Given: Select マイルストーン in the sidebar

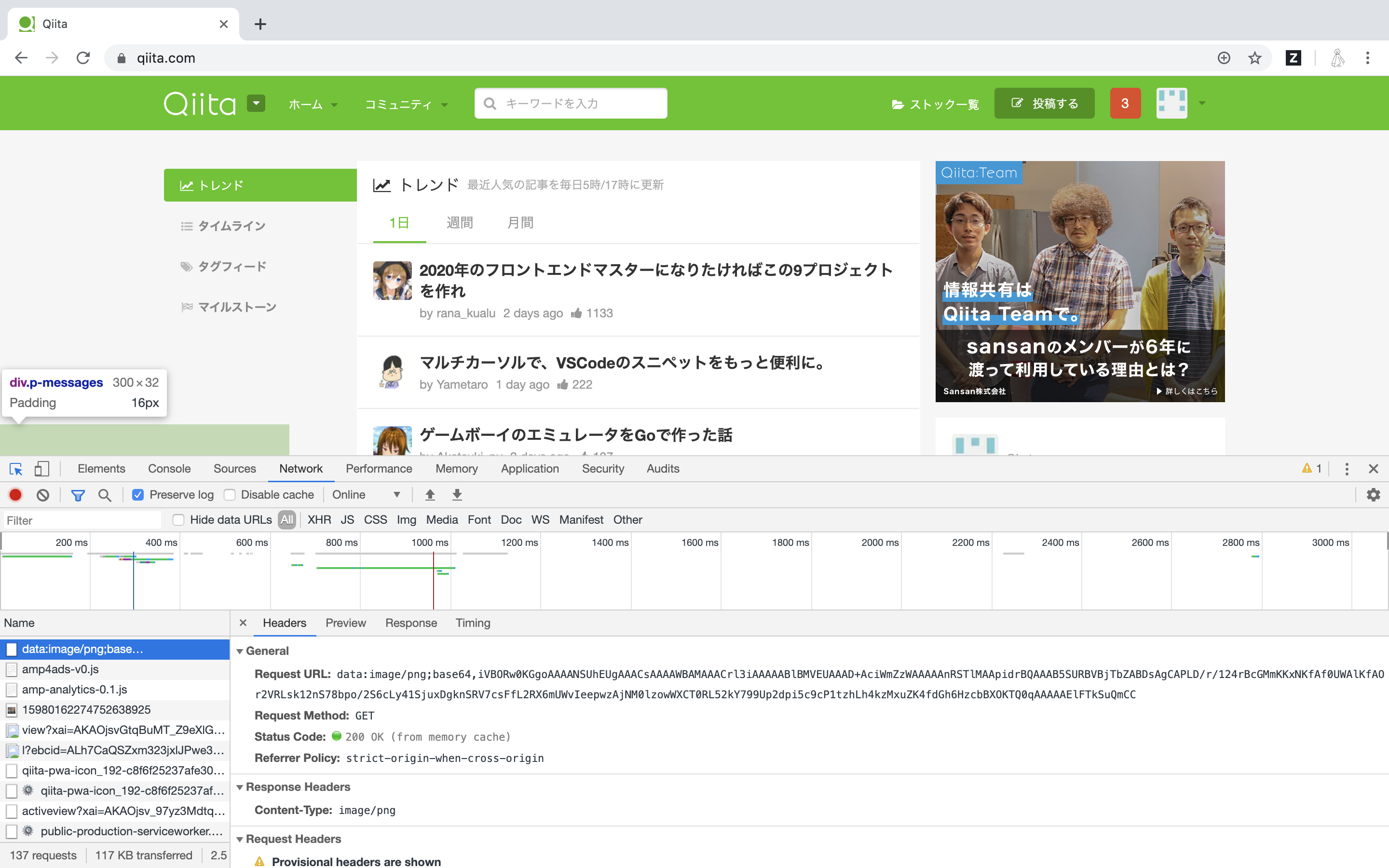Looking at the screenshot, I should point(229,307).
